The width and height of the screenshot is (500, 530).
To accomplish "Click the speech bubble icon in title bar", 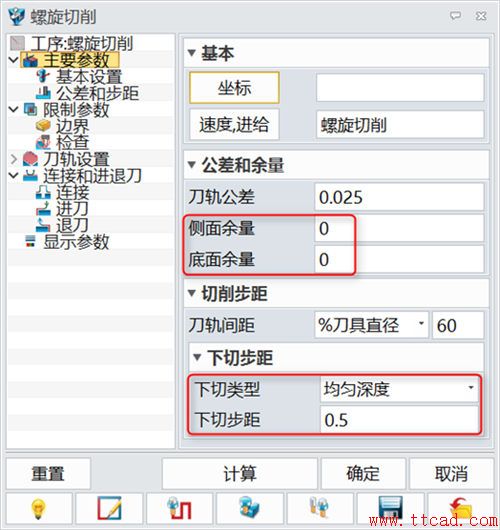I will [x=455, y=16].
